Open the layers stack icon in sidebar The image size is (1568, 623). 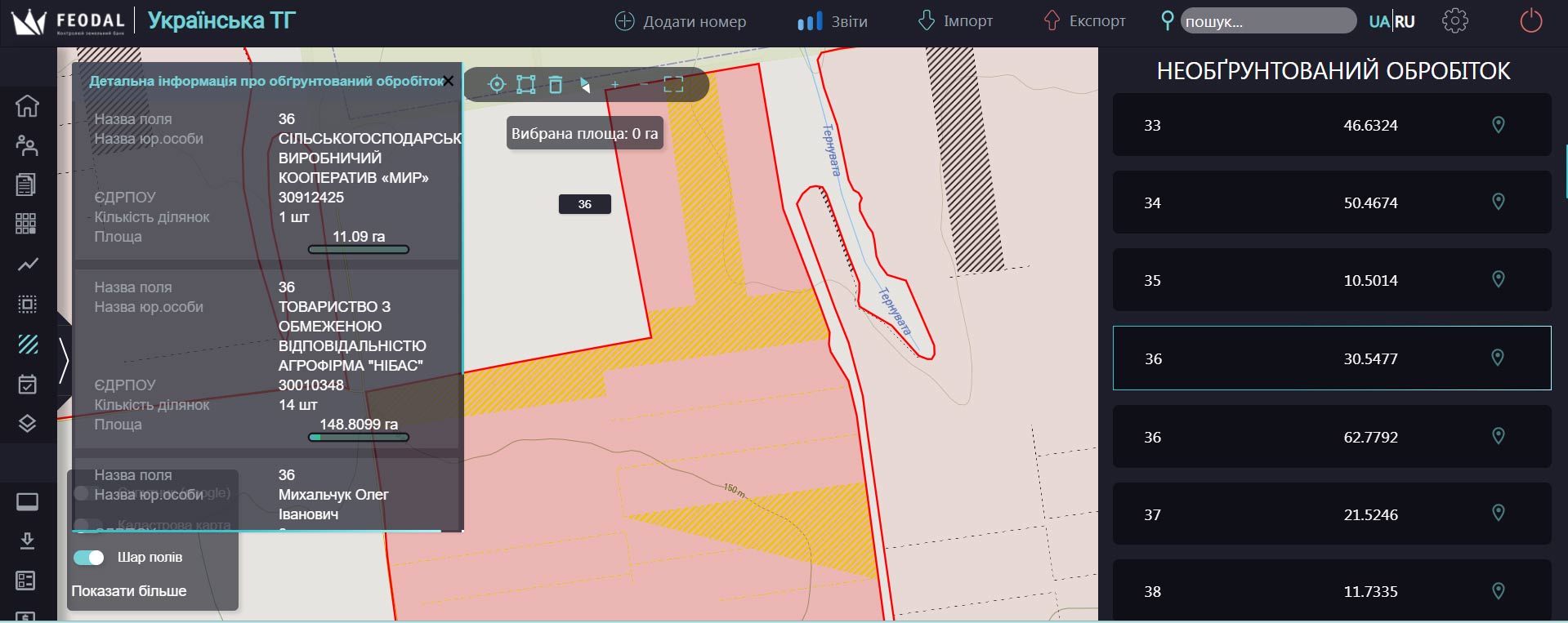tap(27, 424)
